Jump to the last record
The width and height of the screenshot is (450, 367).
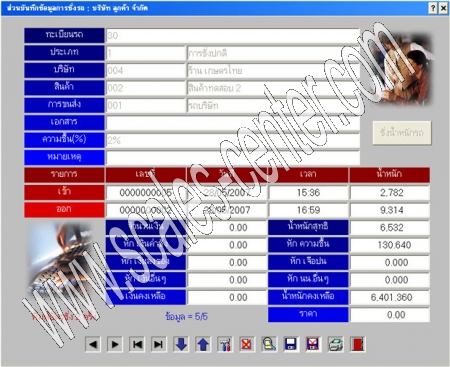point(159,344)
